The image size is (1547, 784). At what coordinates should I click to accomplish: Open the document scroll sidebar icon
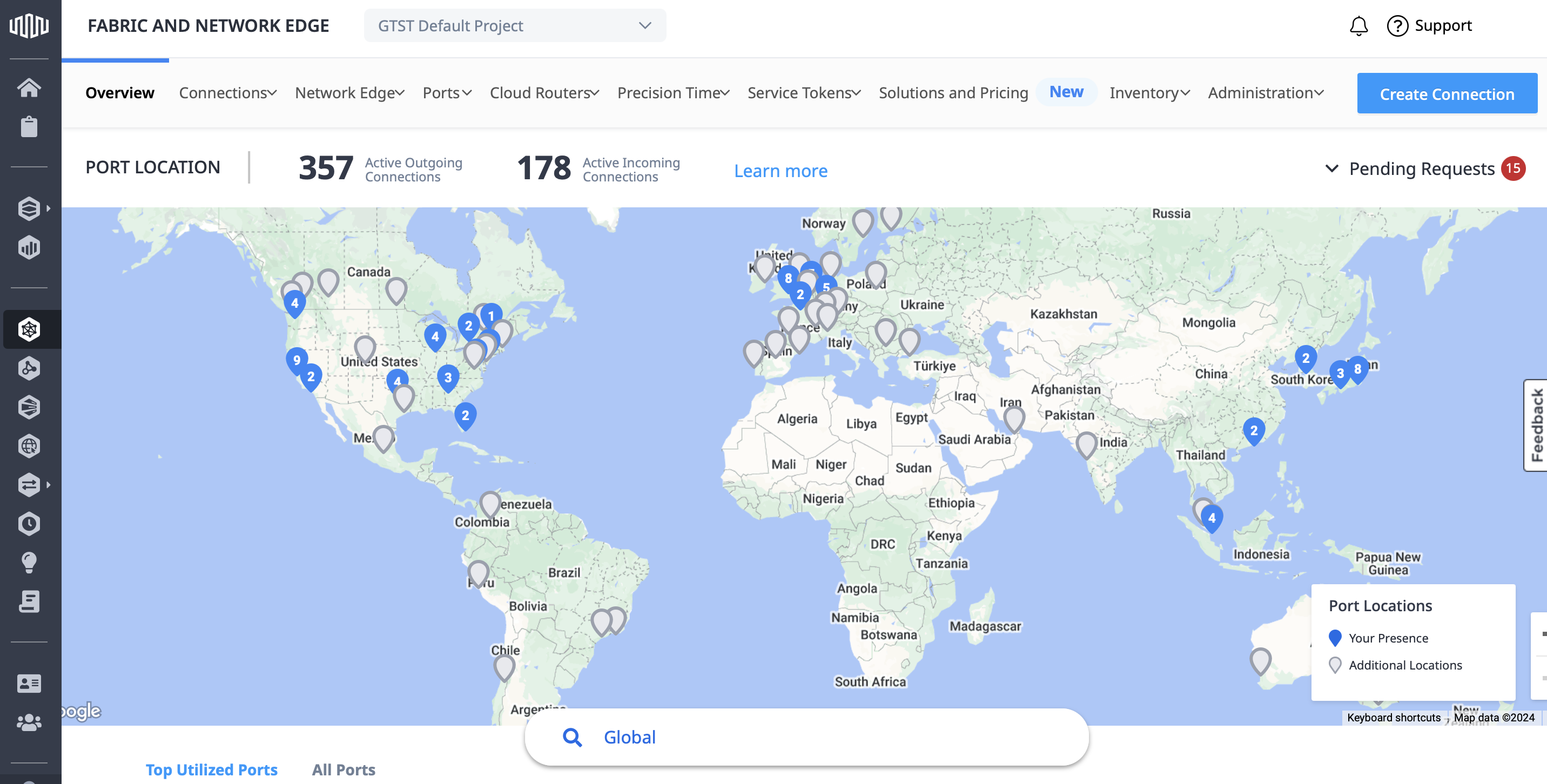tap(29, 601)
